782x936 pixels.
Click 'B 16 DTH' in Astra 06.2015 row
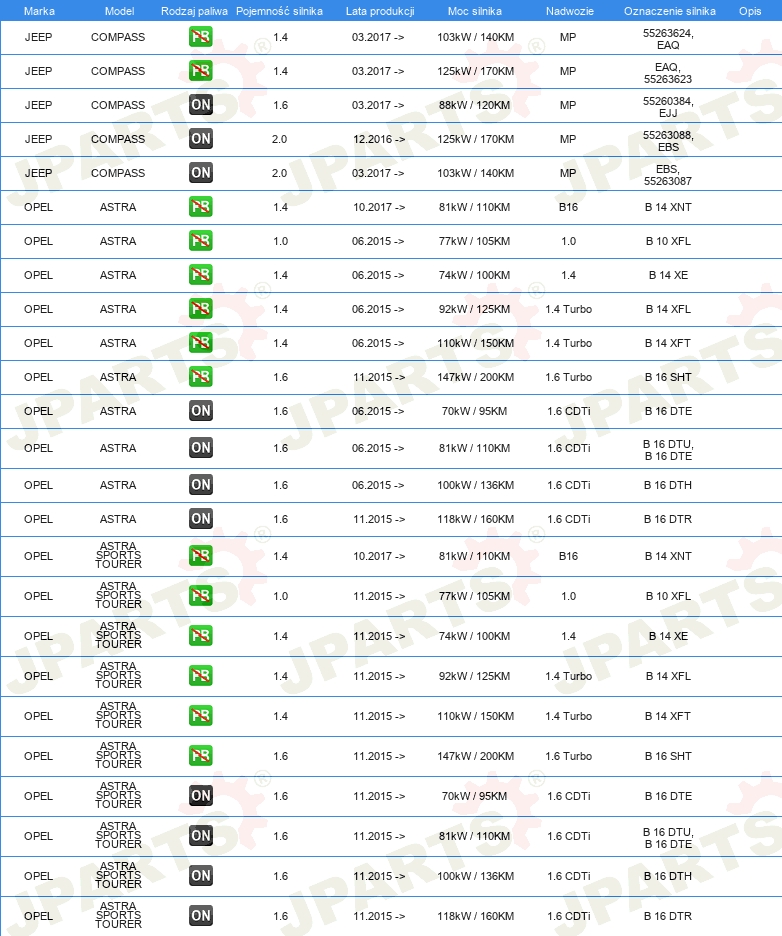click(x=668, y=485)
